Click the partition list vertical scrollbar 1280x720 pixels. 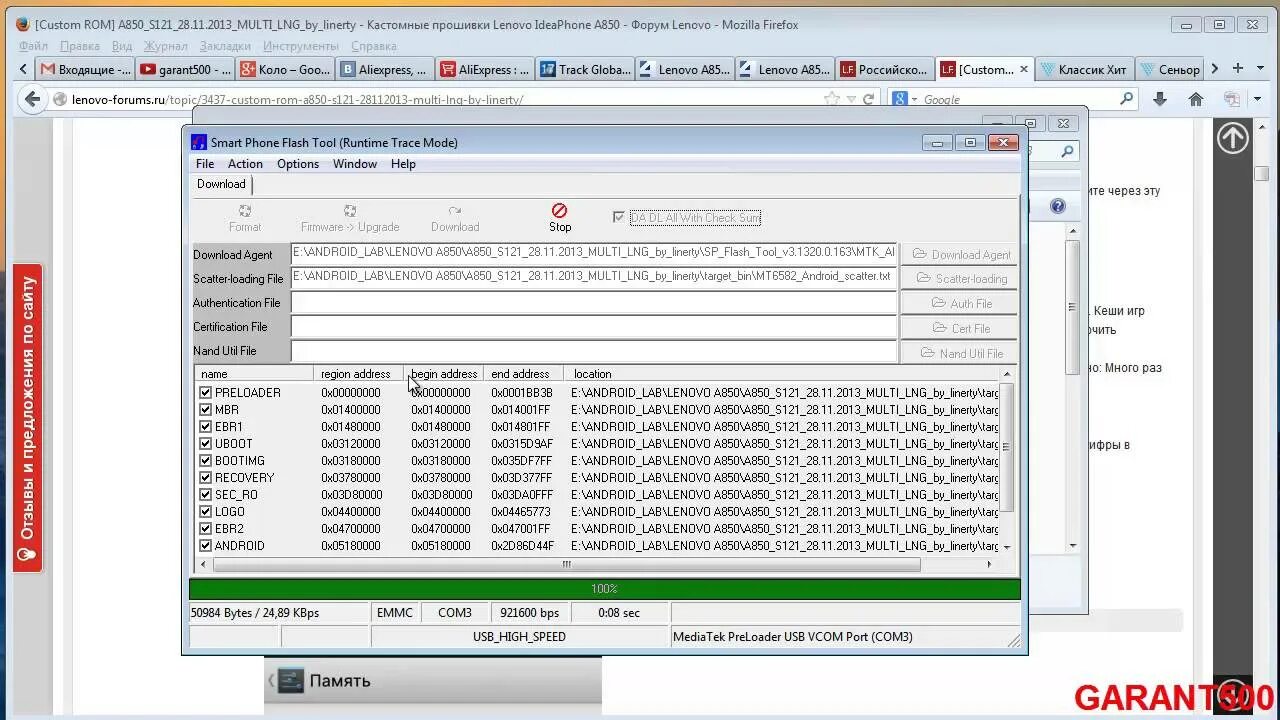click(1006, 447)
